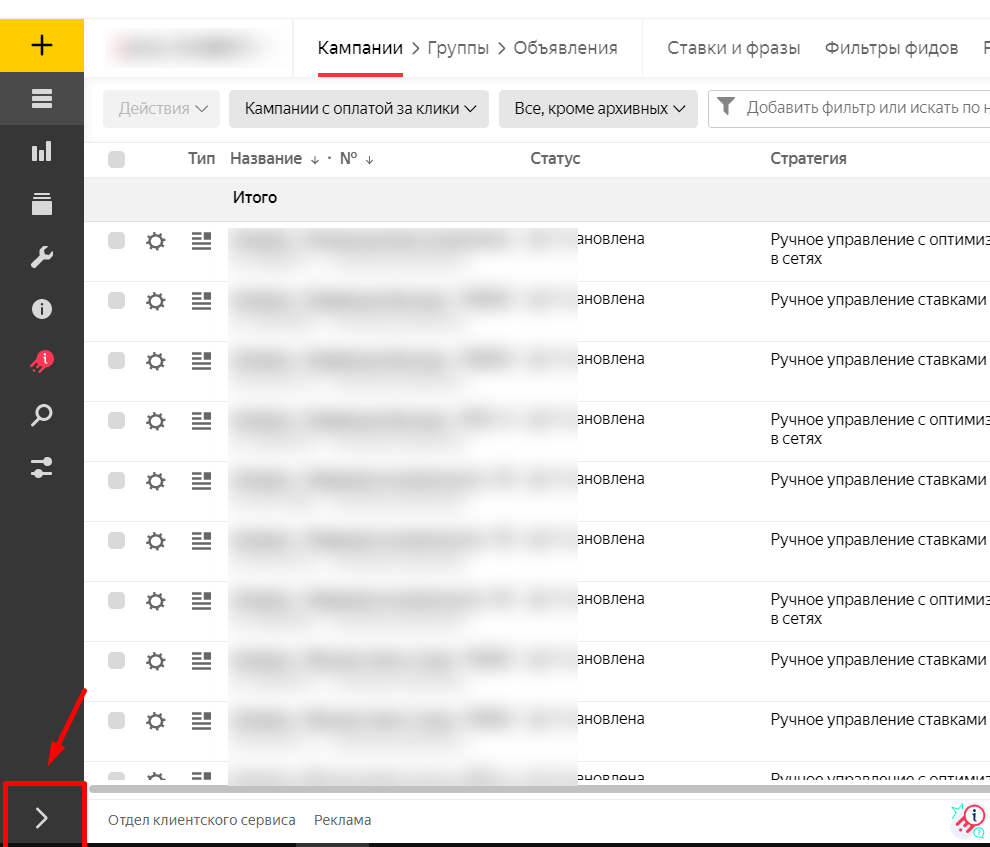This screenshot has height=847, width=990.
Task: Click the info circle sidebar icon
Action: [x=41, y=309]
